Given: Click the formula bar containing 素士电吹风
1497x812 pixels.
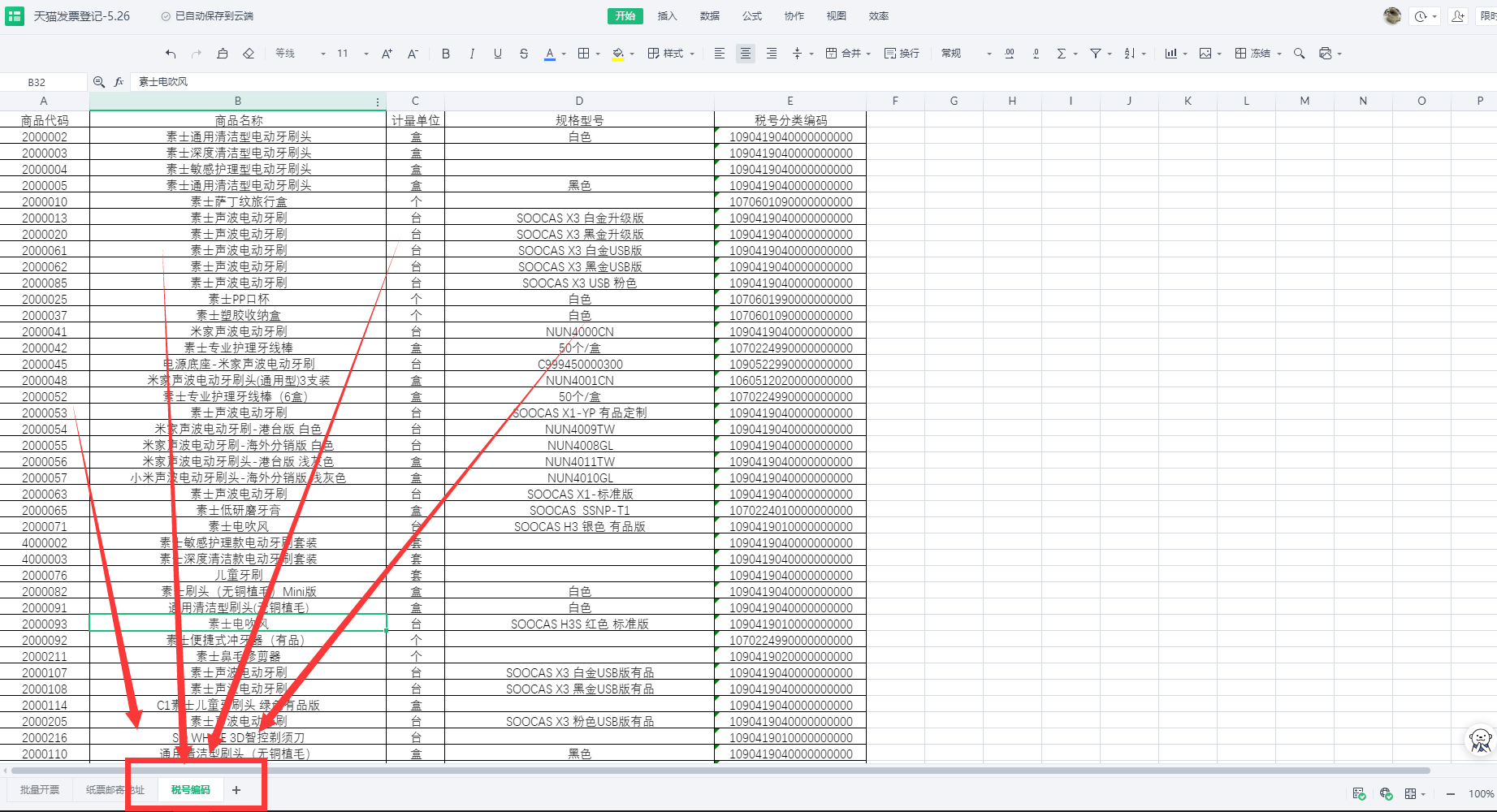Looking at the screenshot, I should click(x=812, y=82).
